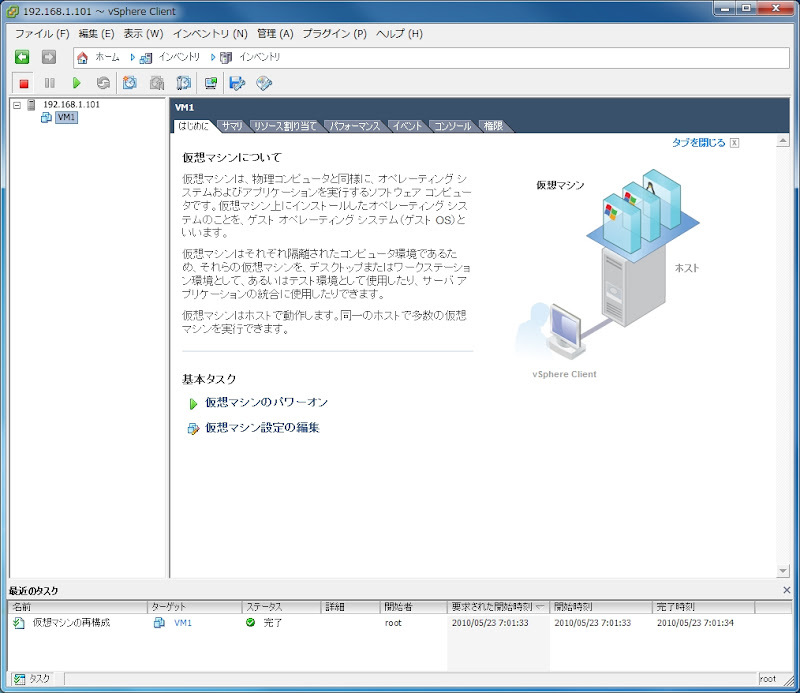Open the ファイル (F) menu
Screen dimensions: 800x693
tap(42, 34)
